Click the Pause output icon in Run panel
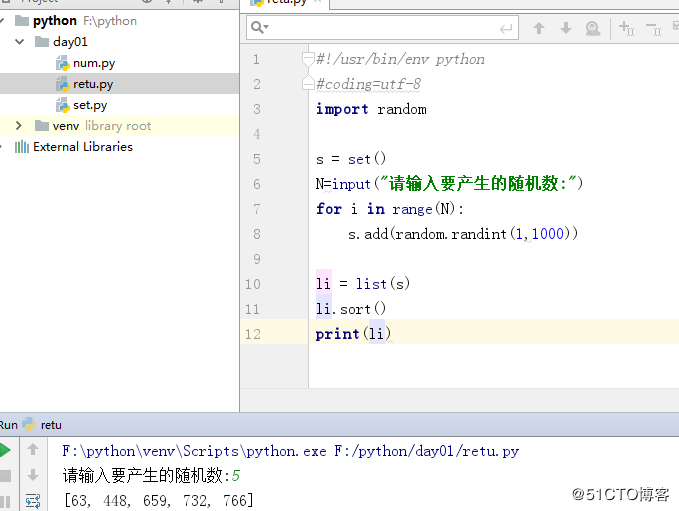This screenshot has width=679, height=511. coord(5,502)
